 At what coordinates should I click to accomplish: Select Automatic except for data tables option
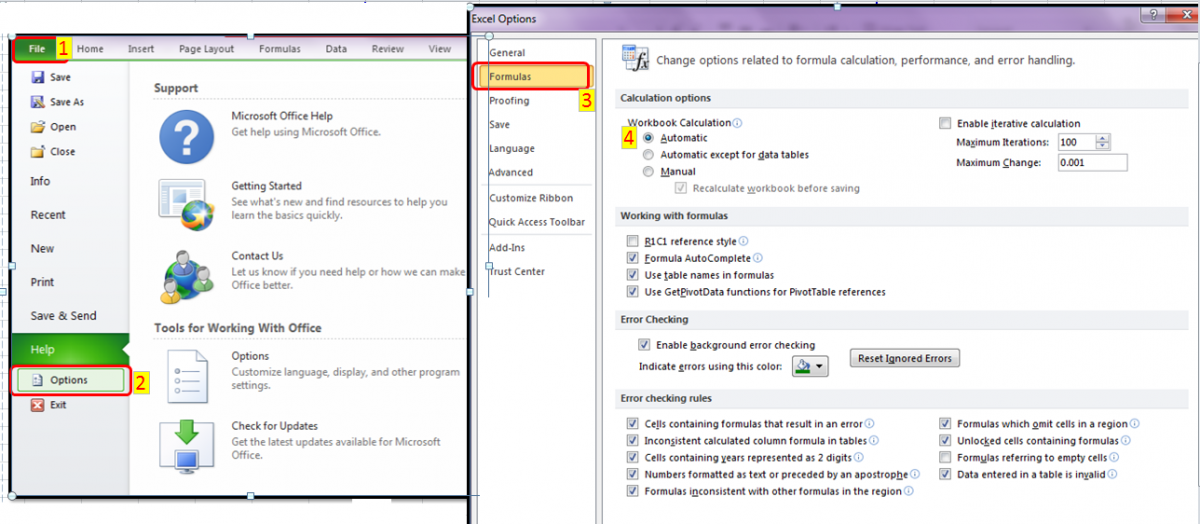tap(649, 155)
